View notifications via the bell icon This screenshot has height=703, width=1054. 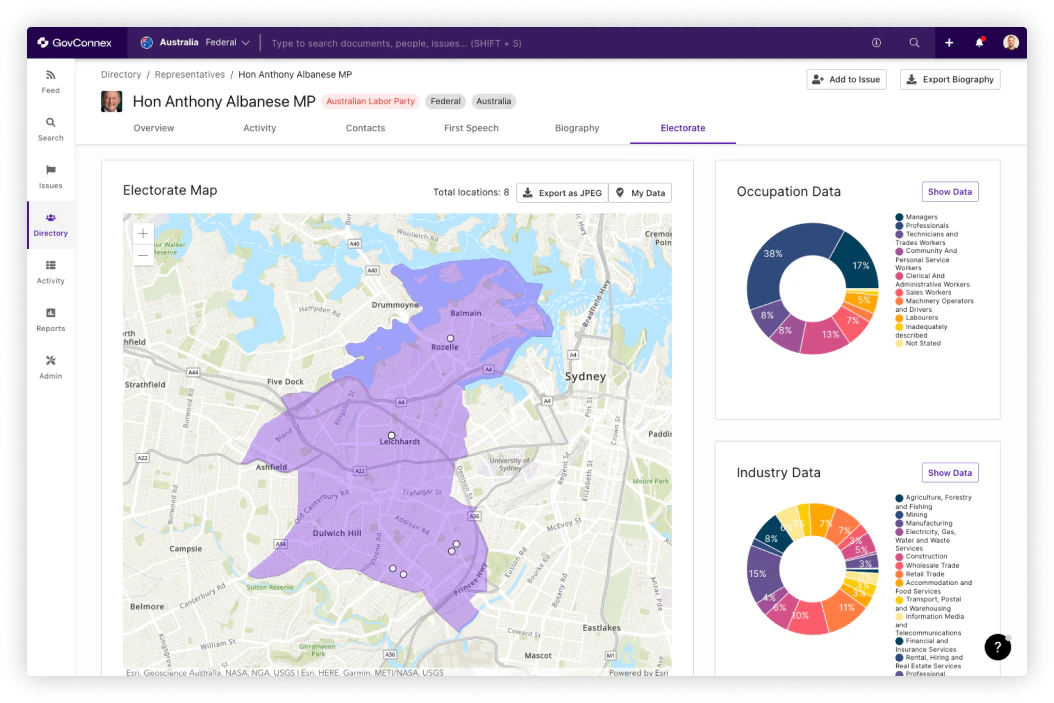pos(978,43)
